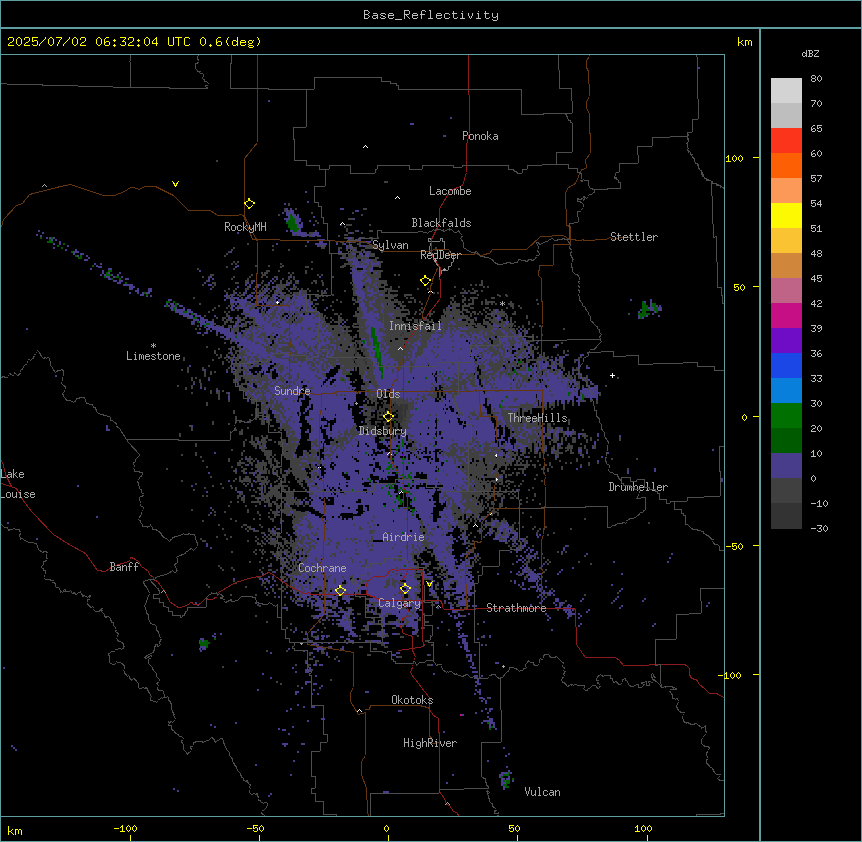Click the dBZ legend heading
862x842 pixels.
pos(810,54)
